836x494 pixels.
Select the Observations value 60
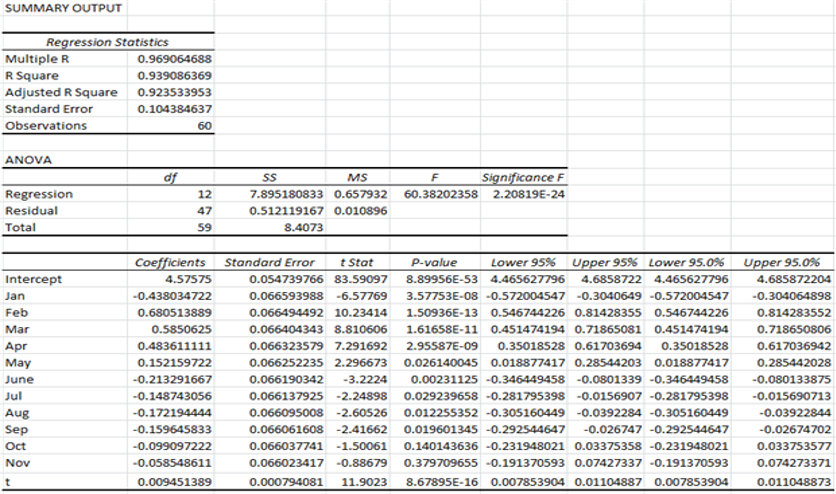[x=205, y=126]
